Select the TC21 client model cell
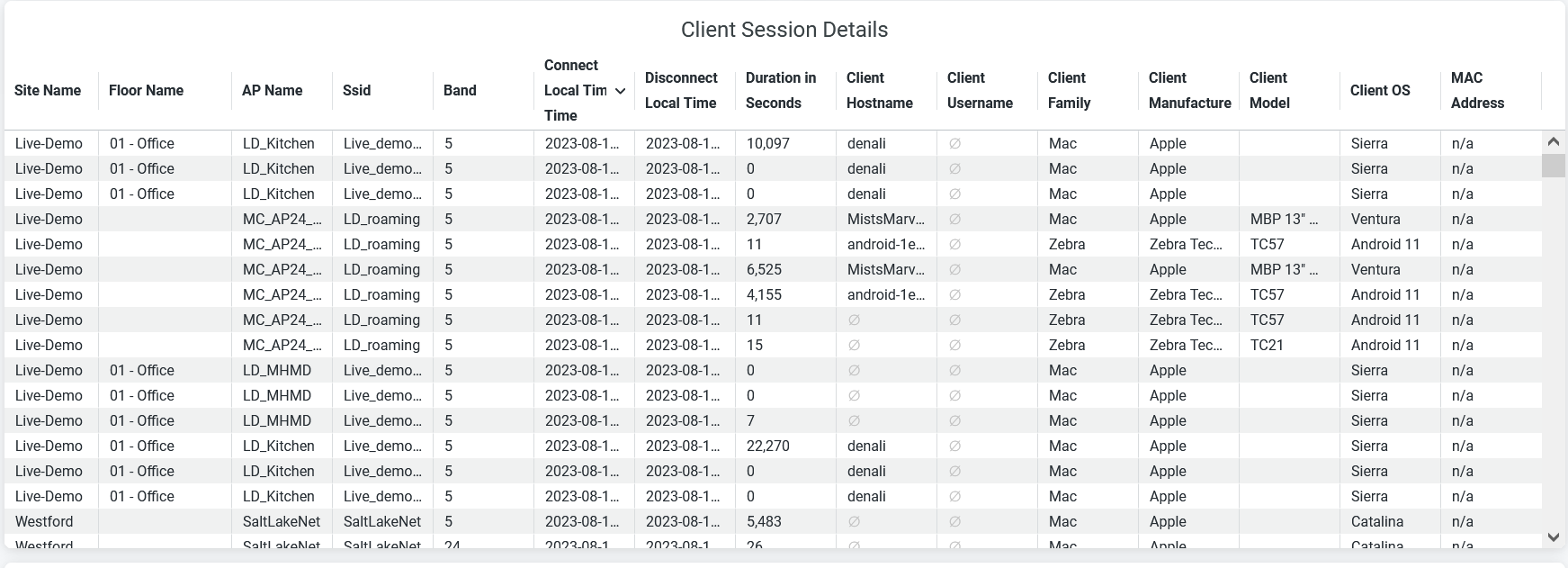 (1267, 345)
